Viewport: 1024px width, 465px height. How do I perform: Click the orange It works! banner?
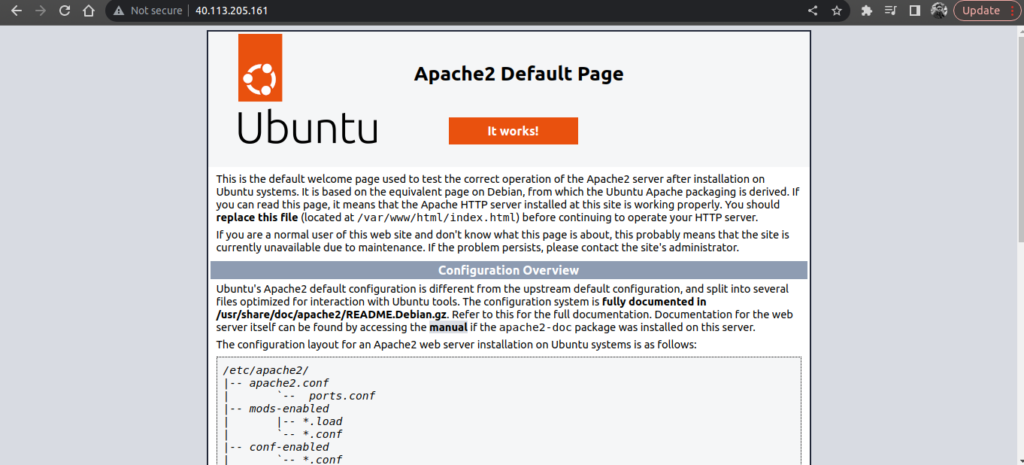coord(513,131)
